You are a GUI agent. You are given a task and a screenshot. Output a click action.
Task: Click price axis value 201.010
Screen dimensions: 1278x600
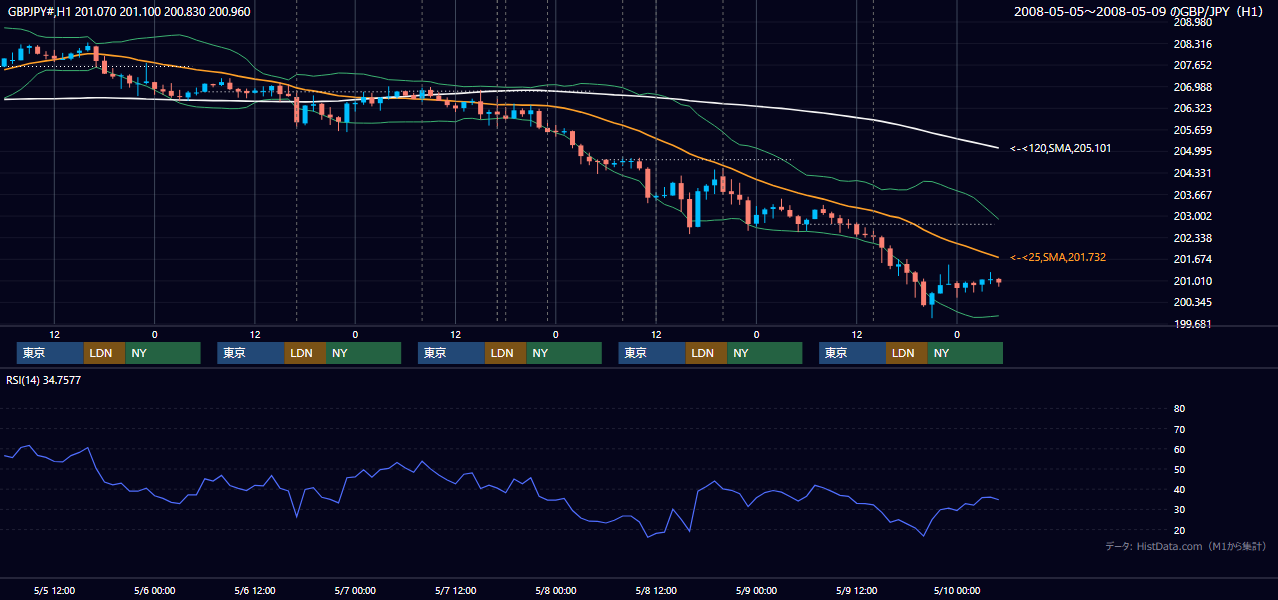pyautogui.click(x=1192, y=281)
